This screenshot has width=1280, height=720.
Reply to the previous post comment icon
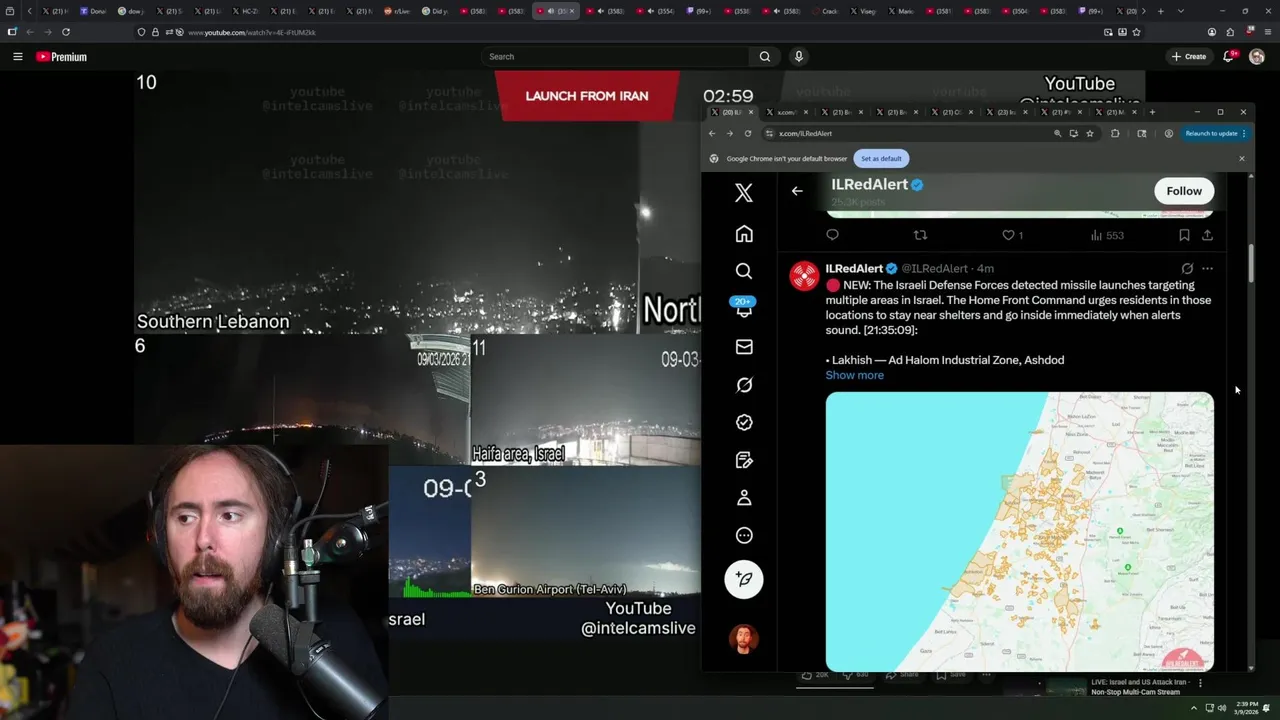[832, 235]
